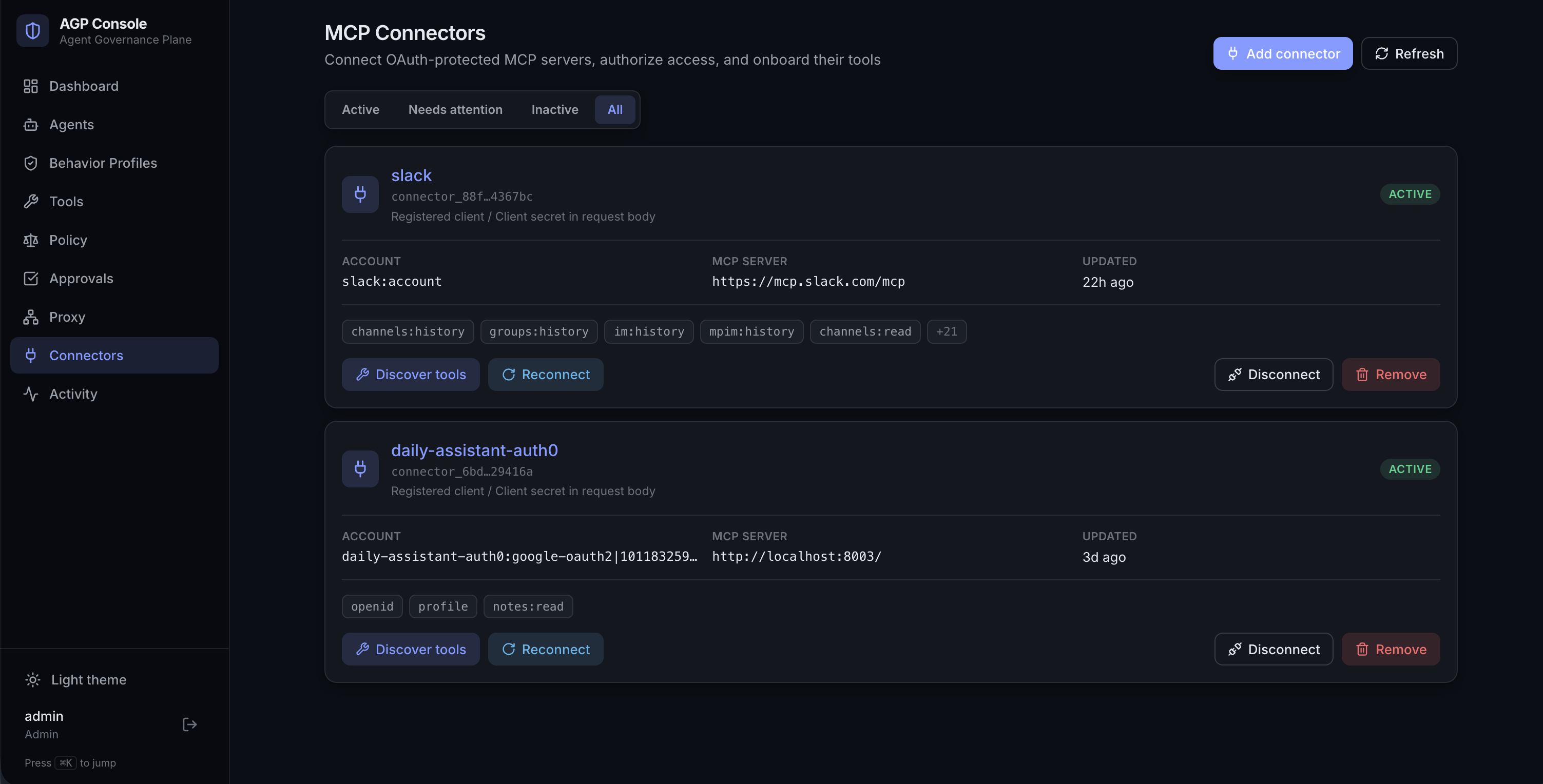This screenshot has height=784, width=1543.
Task: Click the profile scope chip
Action: pos(442,606)
